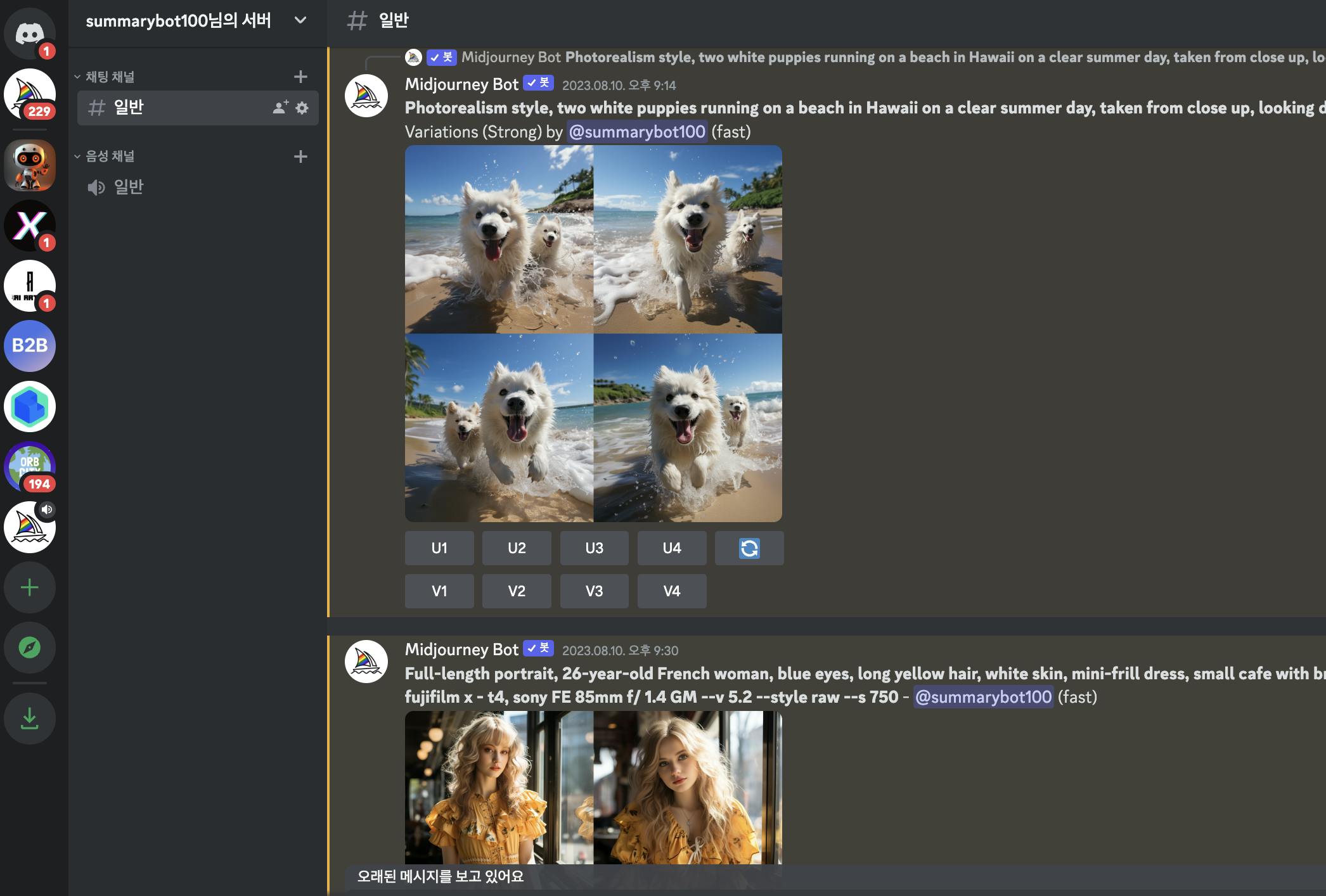This screenshot has height=896, width=1326.
Task: Click the U1 upscale button
Action: tap(439, 548)
